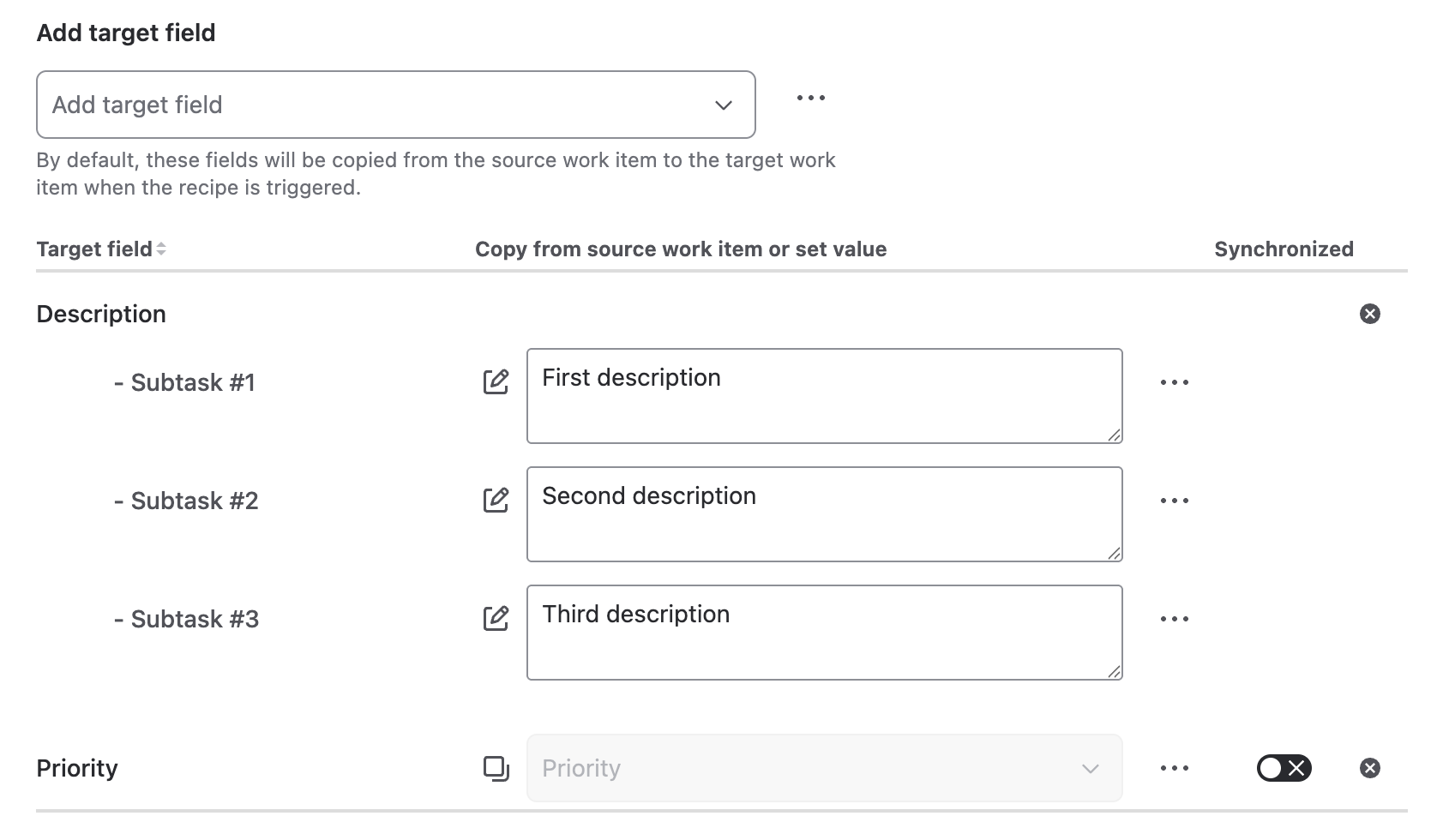
Task: Click edit icon for Subtask #2
Action: [496, 500]
